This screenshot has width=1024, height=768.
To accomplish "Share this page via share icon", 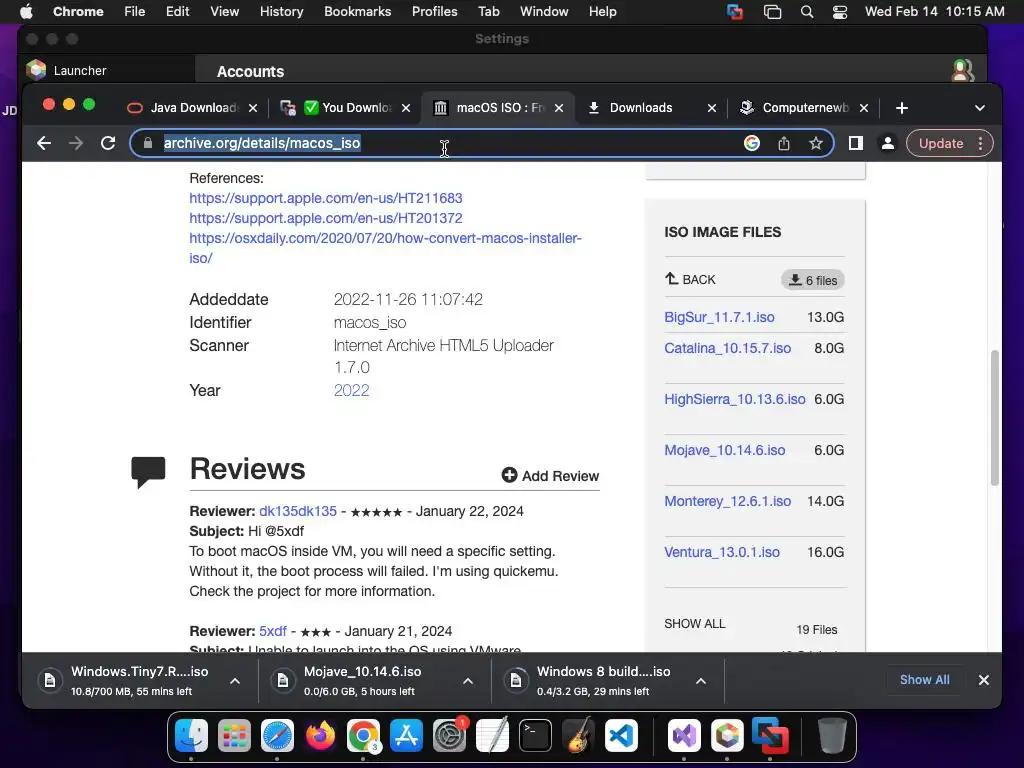I will coord(784,143).
